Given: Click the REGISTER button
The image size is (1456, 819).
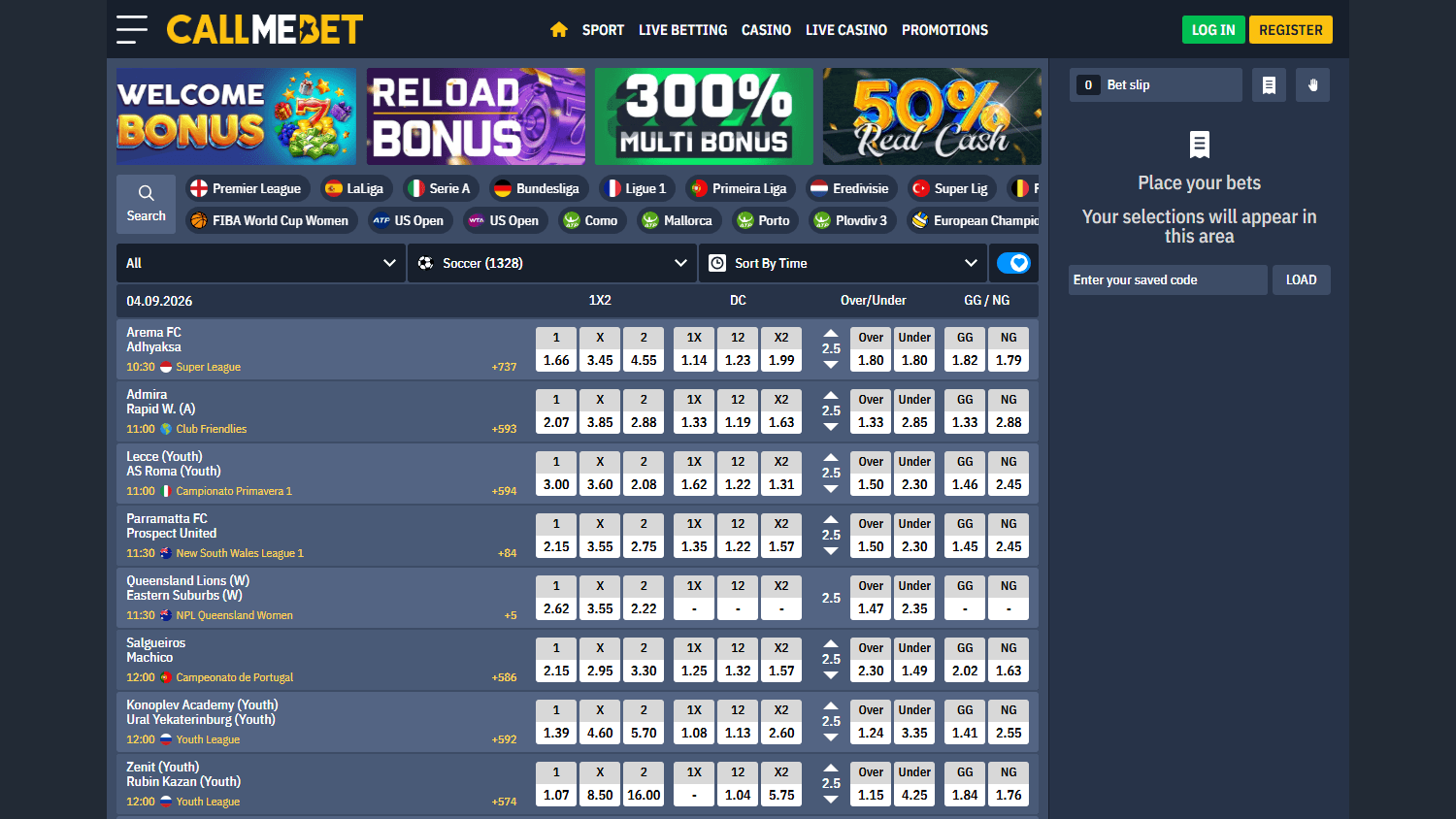Looking at the screenshot, I should click(1291, 30).
